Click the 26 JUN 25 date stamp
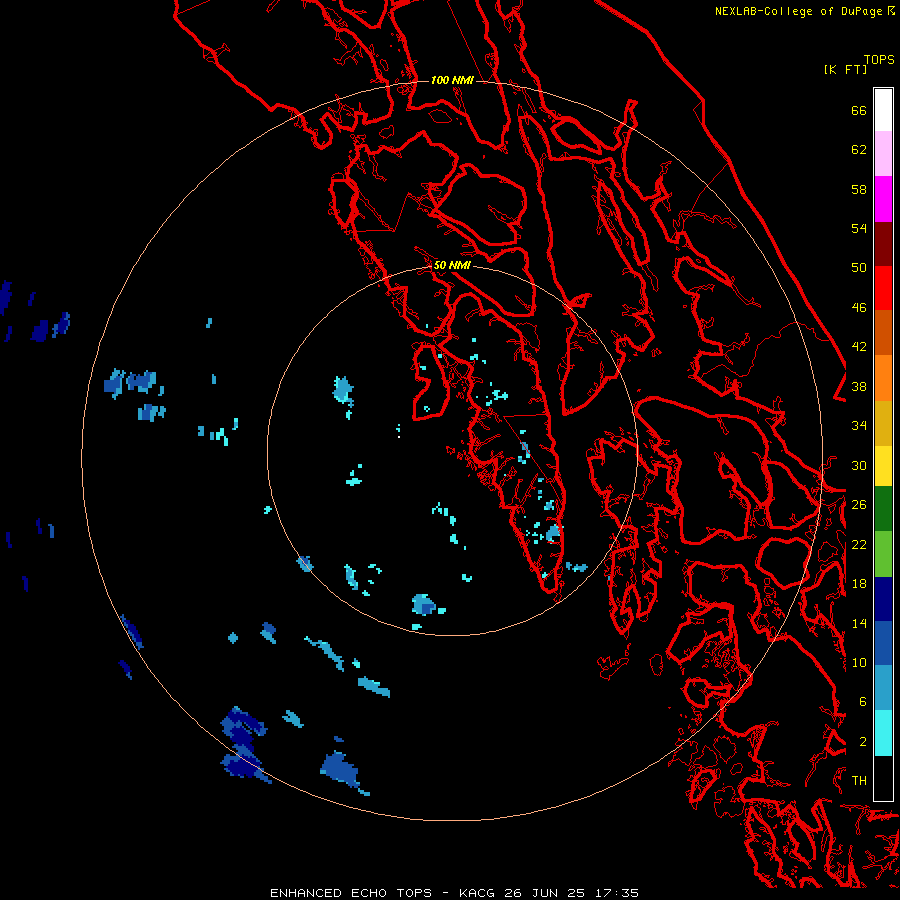The width and height of the screenshot is (900, 900). pos(544,893)
